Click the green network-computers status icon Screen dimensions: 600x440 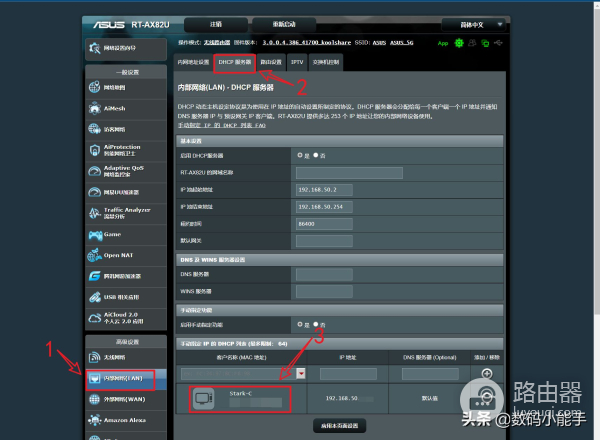(x=485, y=43)
